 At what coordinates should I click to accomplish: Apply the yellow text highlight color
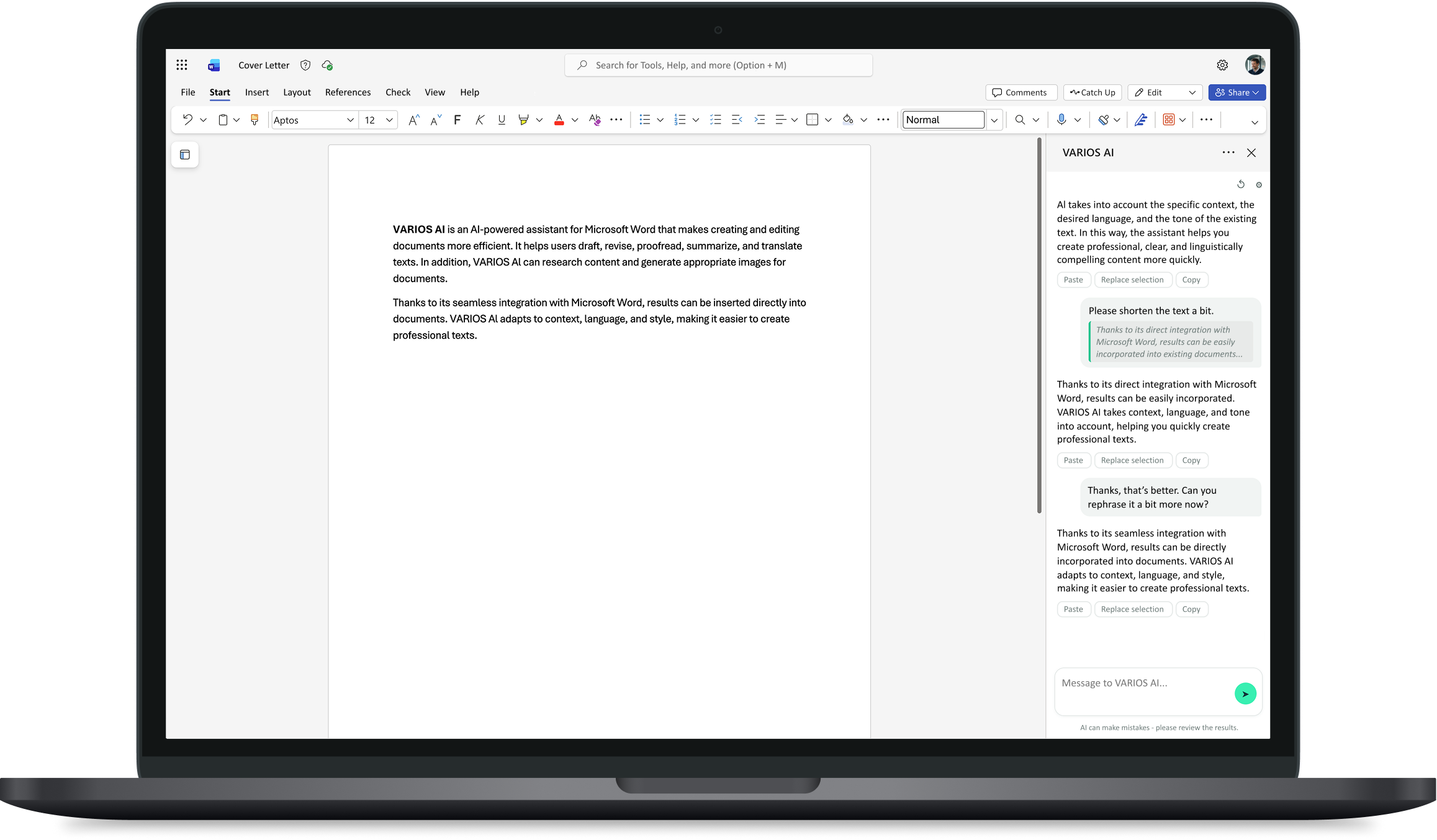523,120
